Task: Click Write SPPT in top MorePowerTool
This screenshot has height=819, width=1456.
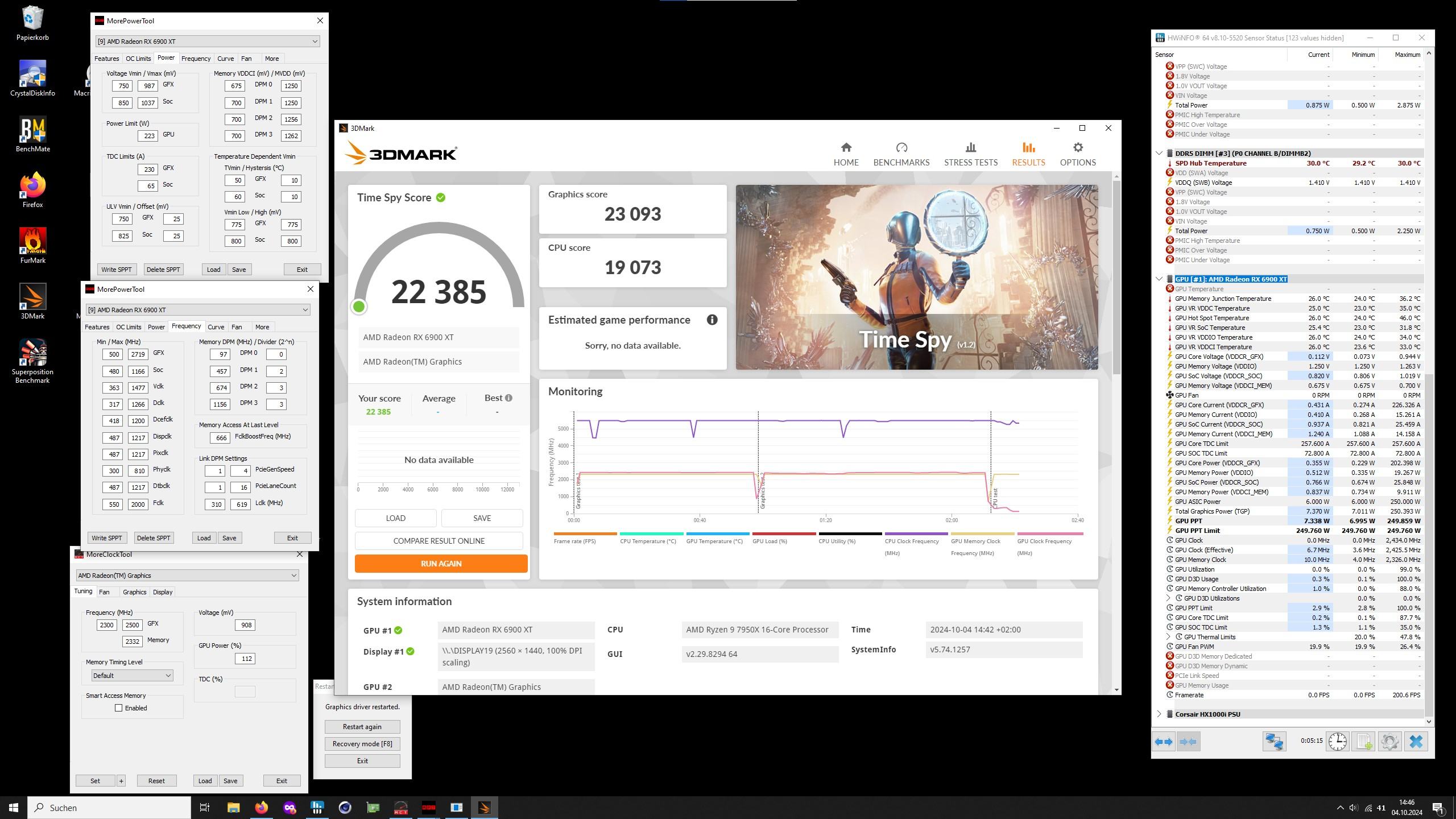Action: point(116,270)
